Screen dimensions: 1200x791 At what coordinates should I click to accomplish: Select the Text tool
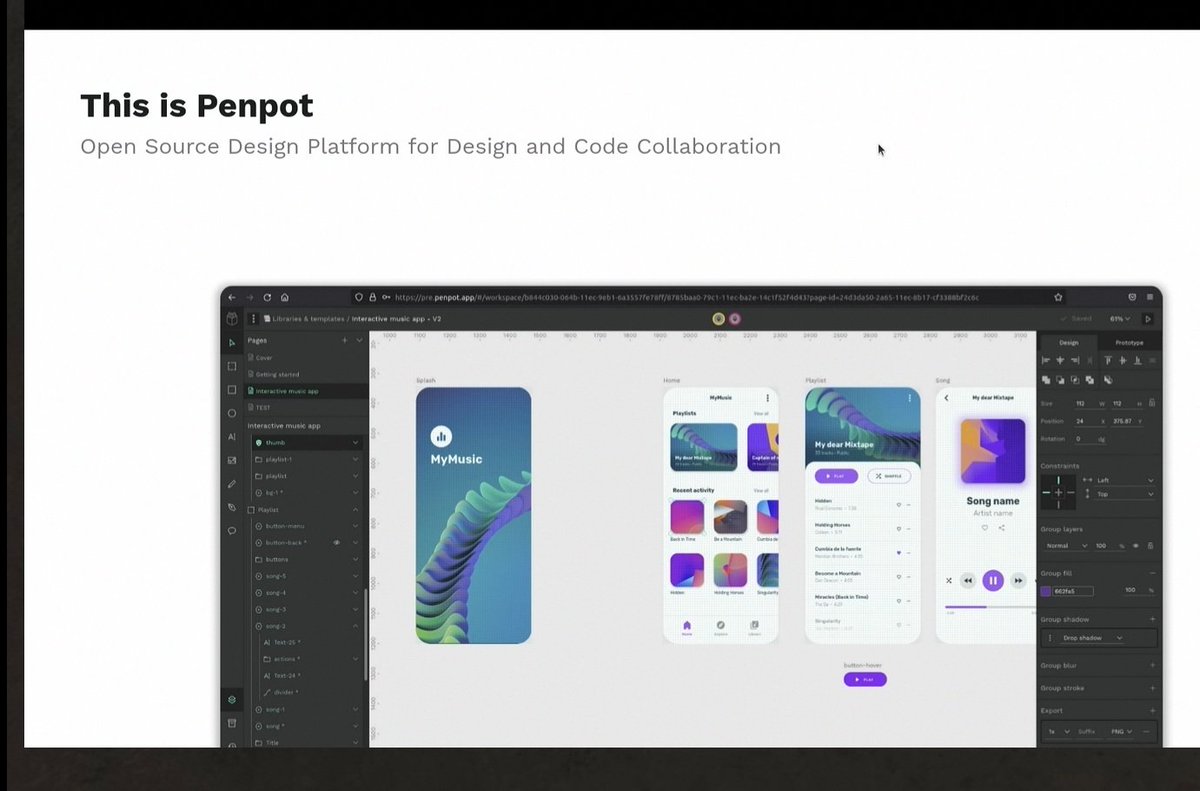pyautogui.click(x=232, y=437)
